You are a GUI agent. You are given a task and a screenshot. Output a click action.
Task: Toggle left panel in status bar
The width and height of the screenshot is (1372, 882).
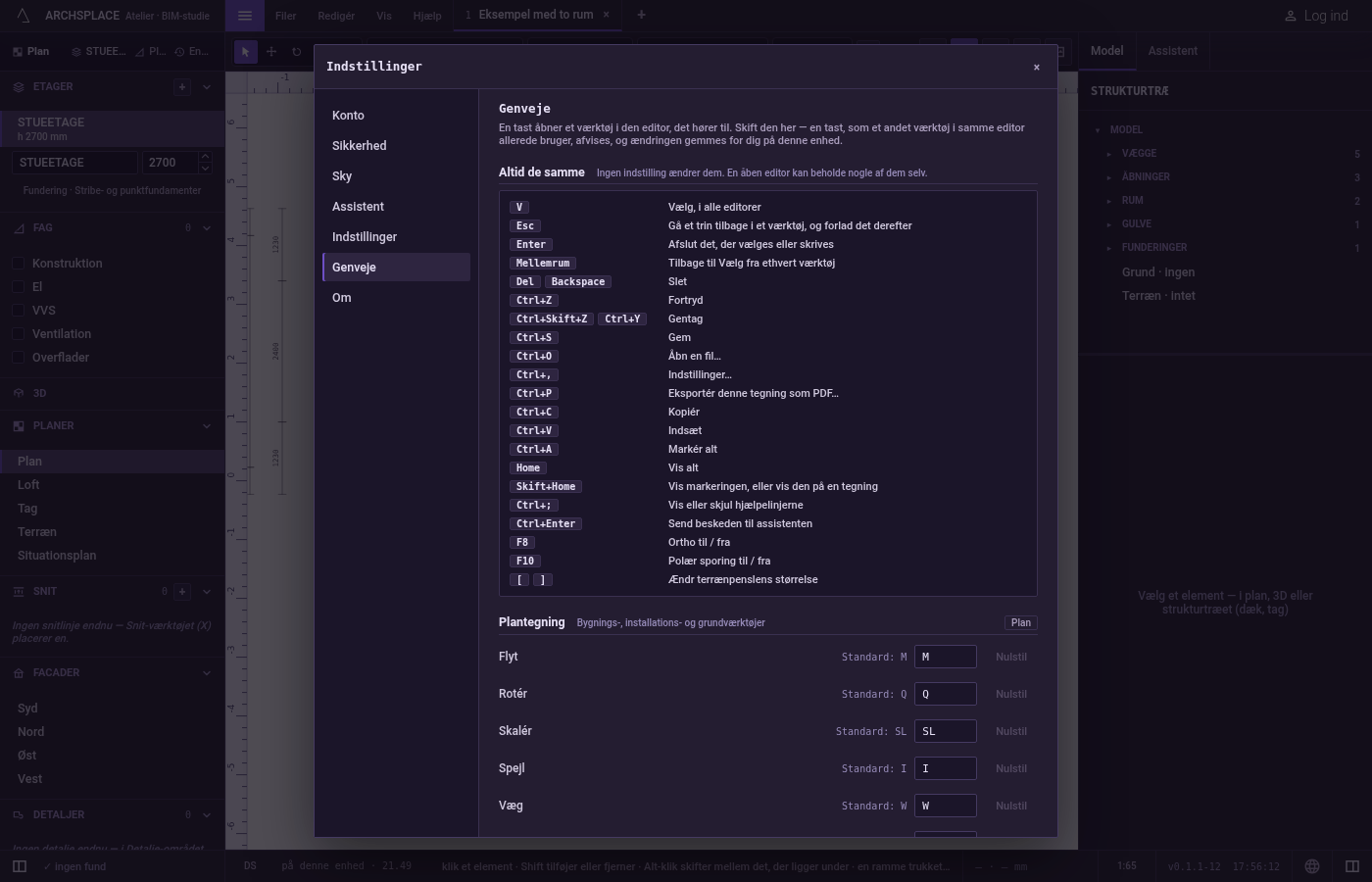pos(19,866)
